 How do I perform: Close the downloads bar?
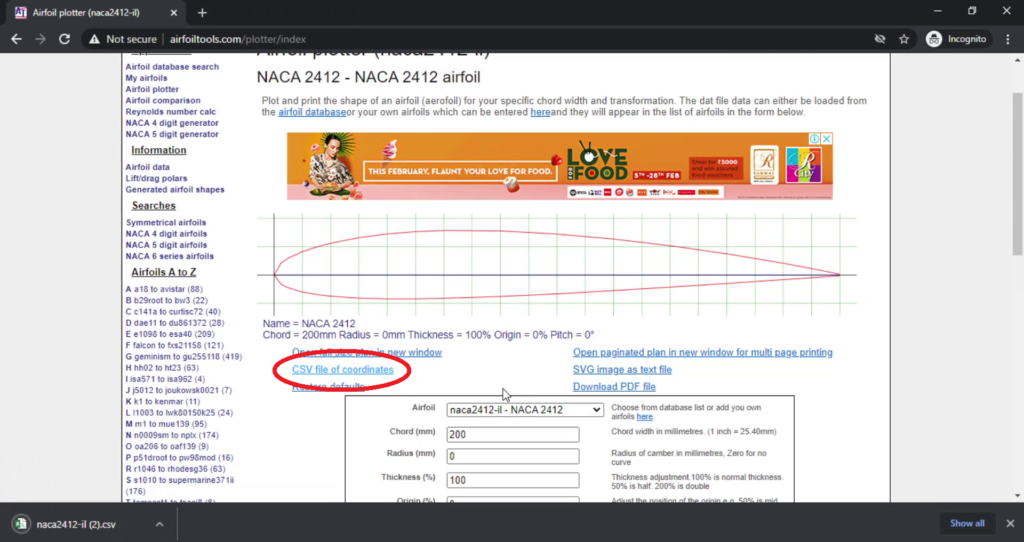click(1010, 524)
